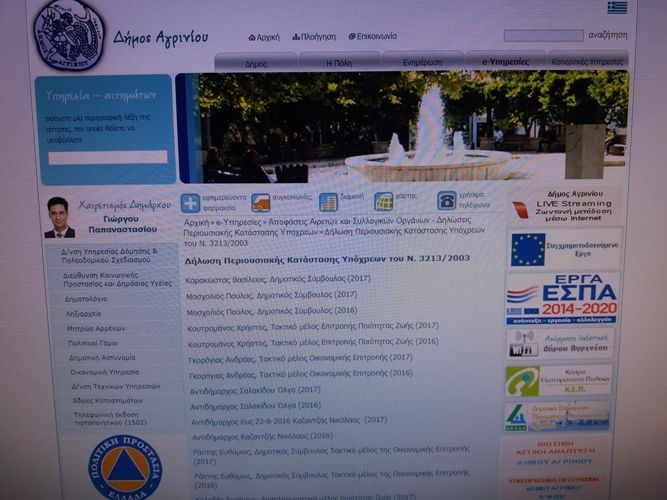Open the χάρτης map icon
Viewport: 667px width, 500px height.
383,202
